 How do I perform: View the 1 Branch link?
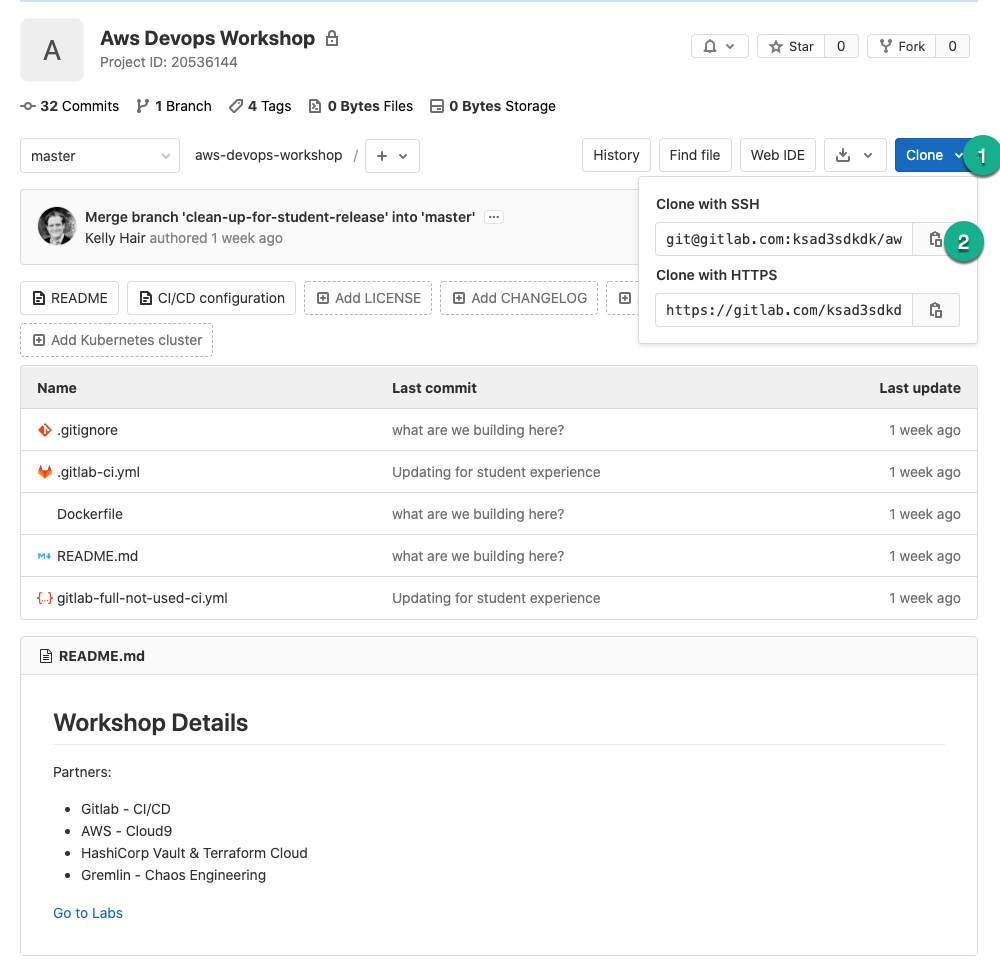click(174, 106)
